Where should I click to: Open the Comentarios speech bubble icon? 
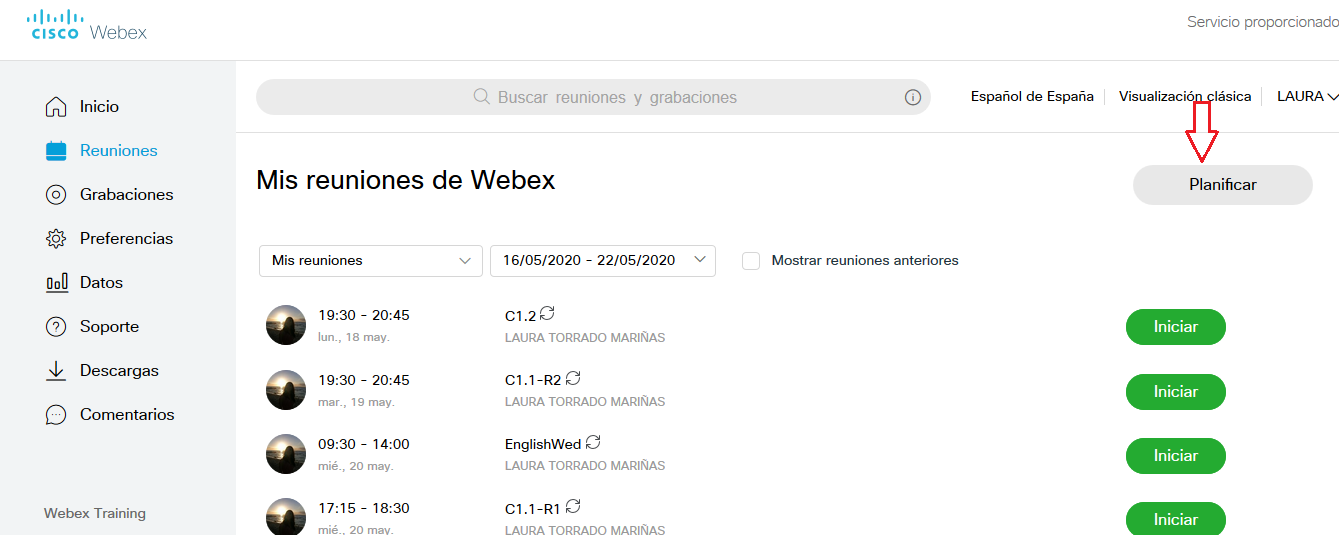56,415
